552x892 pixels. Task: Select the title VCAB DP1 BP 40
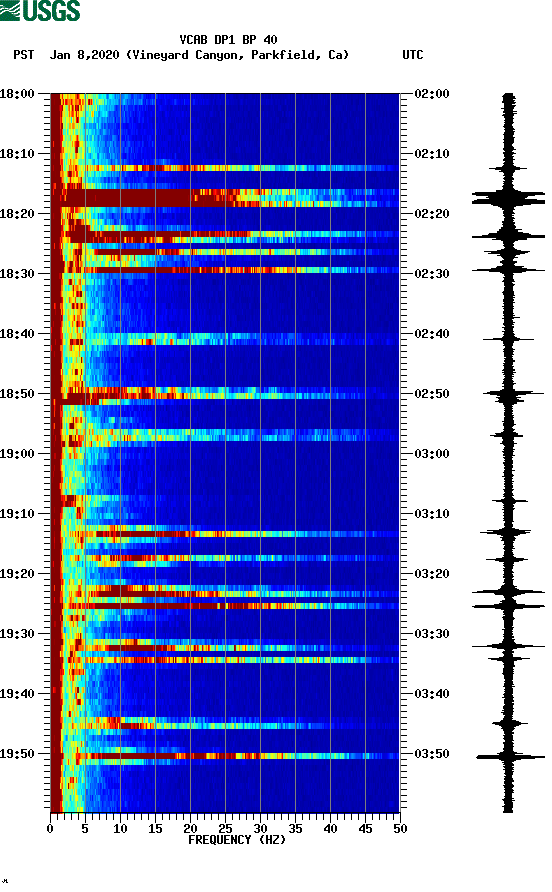coord(228,40)
